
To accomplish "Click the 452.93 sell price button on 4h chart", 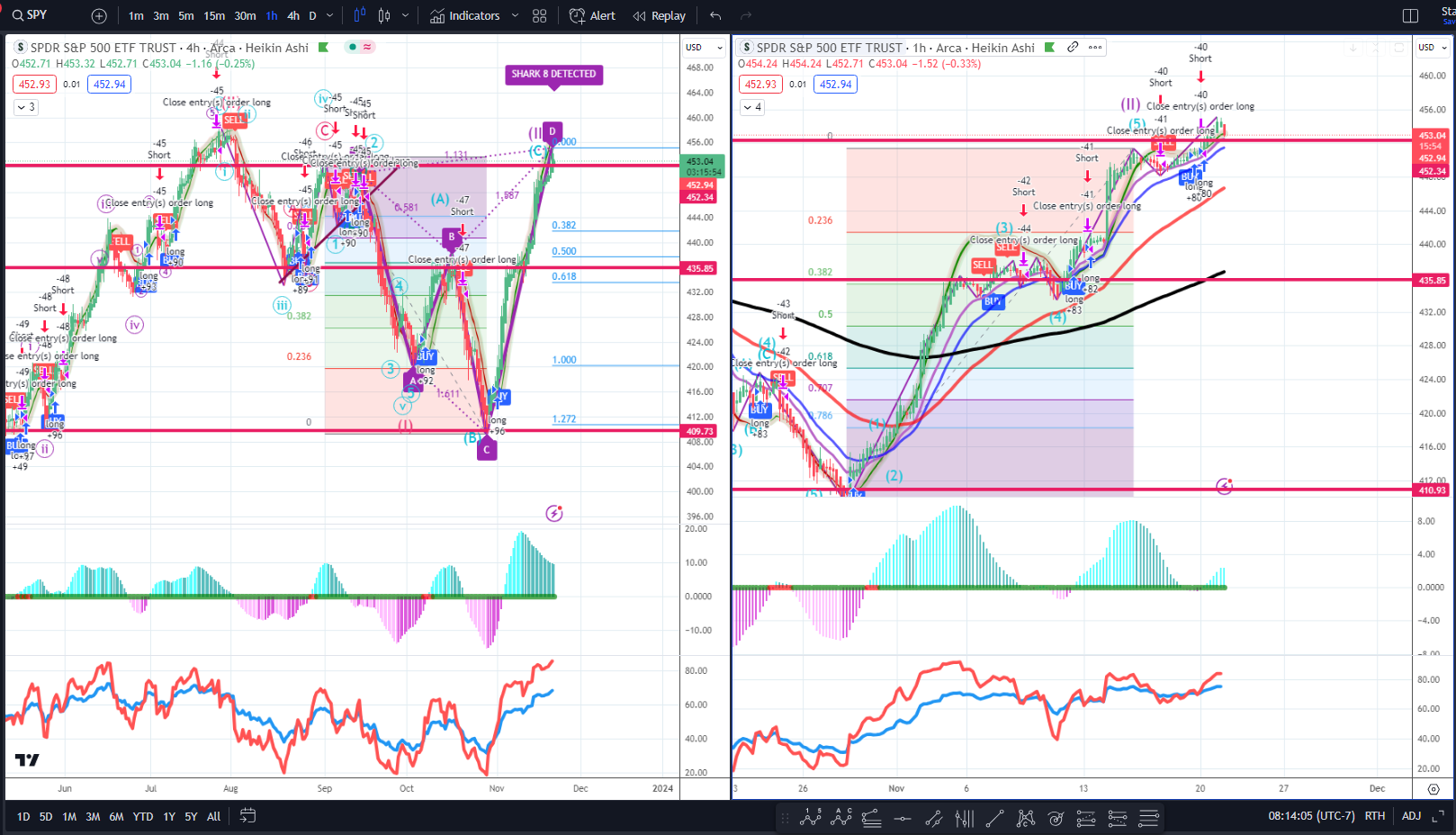I will (x=35, y=85).
